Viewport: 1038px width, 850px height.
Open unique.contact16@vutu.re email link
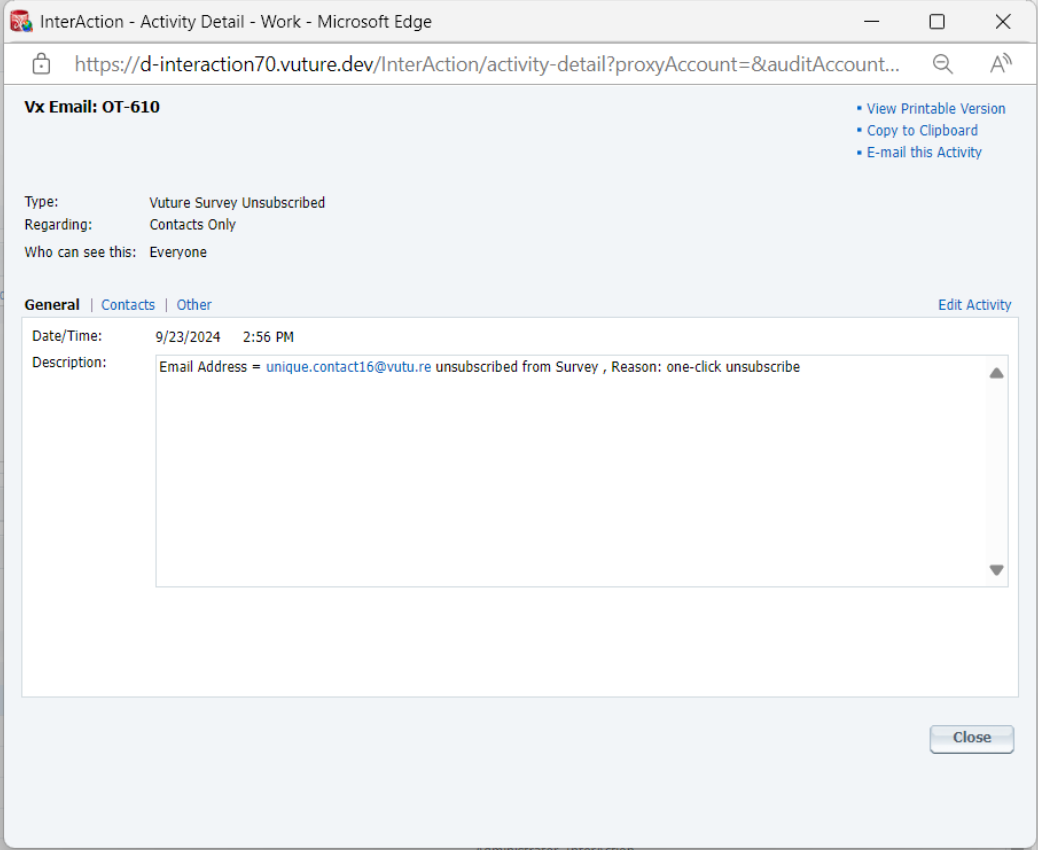click(348, 367)
